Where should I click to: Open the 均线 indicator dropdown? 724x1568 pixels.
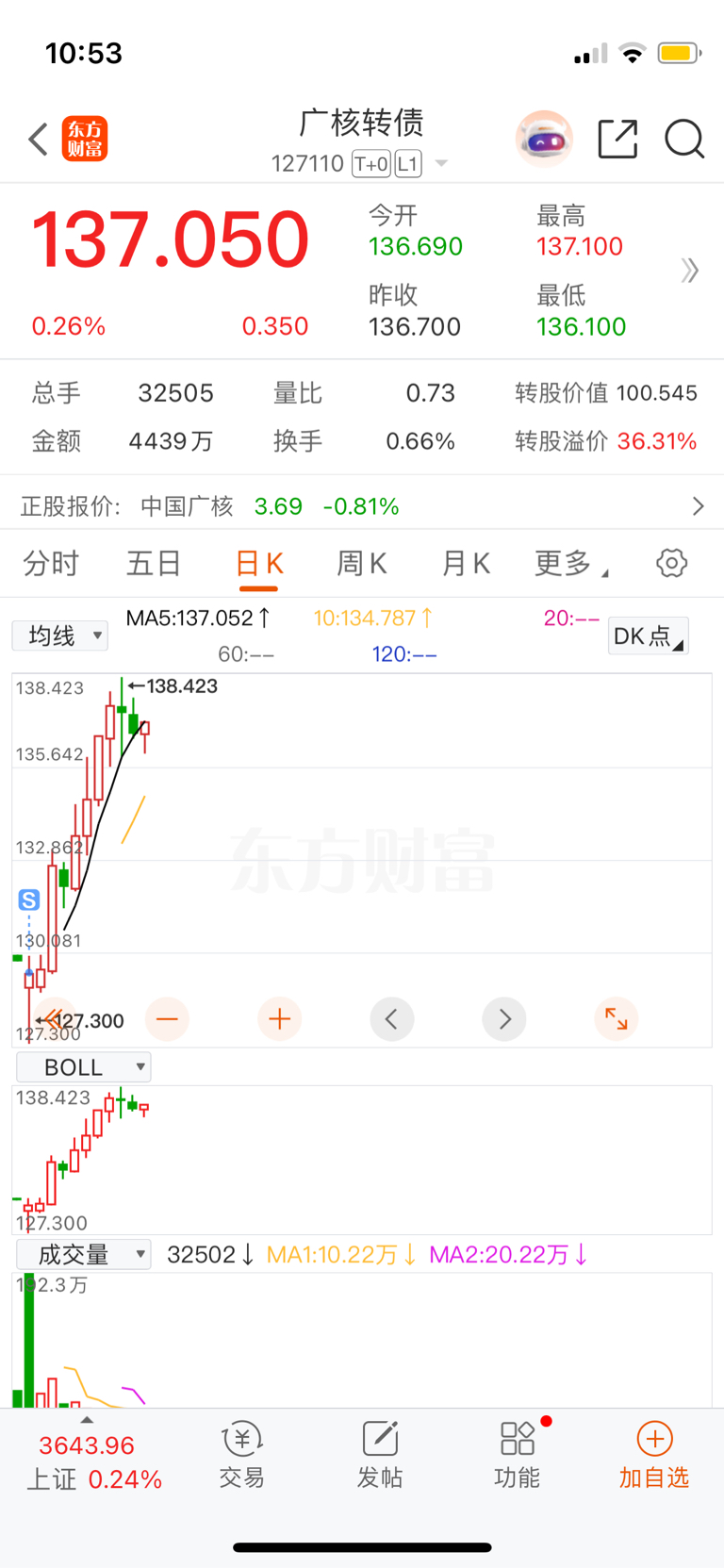(x=60, y=635)
